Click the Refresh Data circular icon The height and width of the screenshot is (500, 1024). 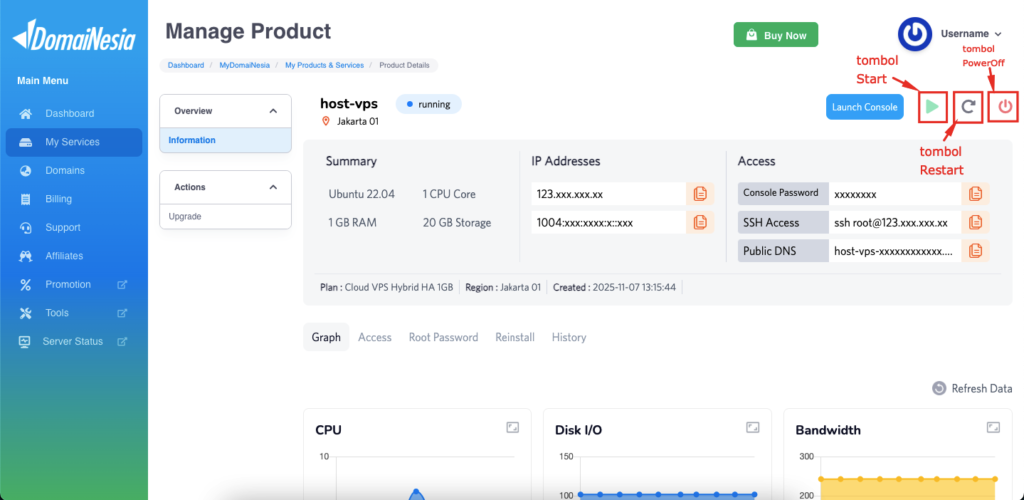[938, 388]
